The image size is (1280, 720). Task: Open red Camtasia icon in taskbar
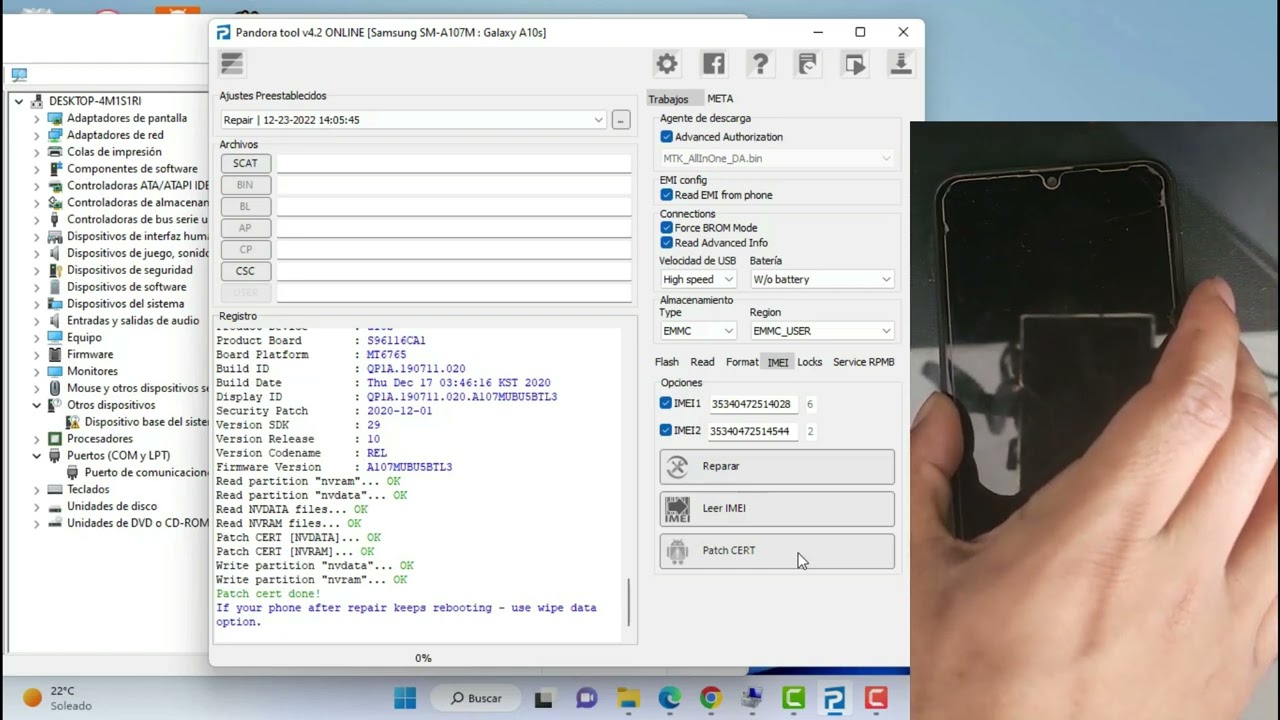coord(876,698)
